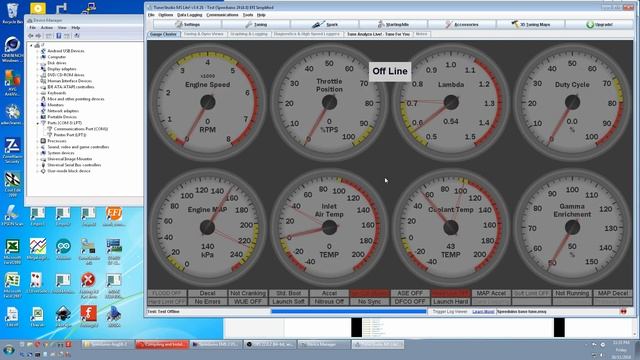Select the AVG antivirus desktop icon
Screen dimensions: 640x360
coord(12,83)
